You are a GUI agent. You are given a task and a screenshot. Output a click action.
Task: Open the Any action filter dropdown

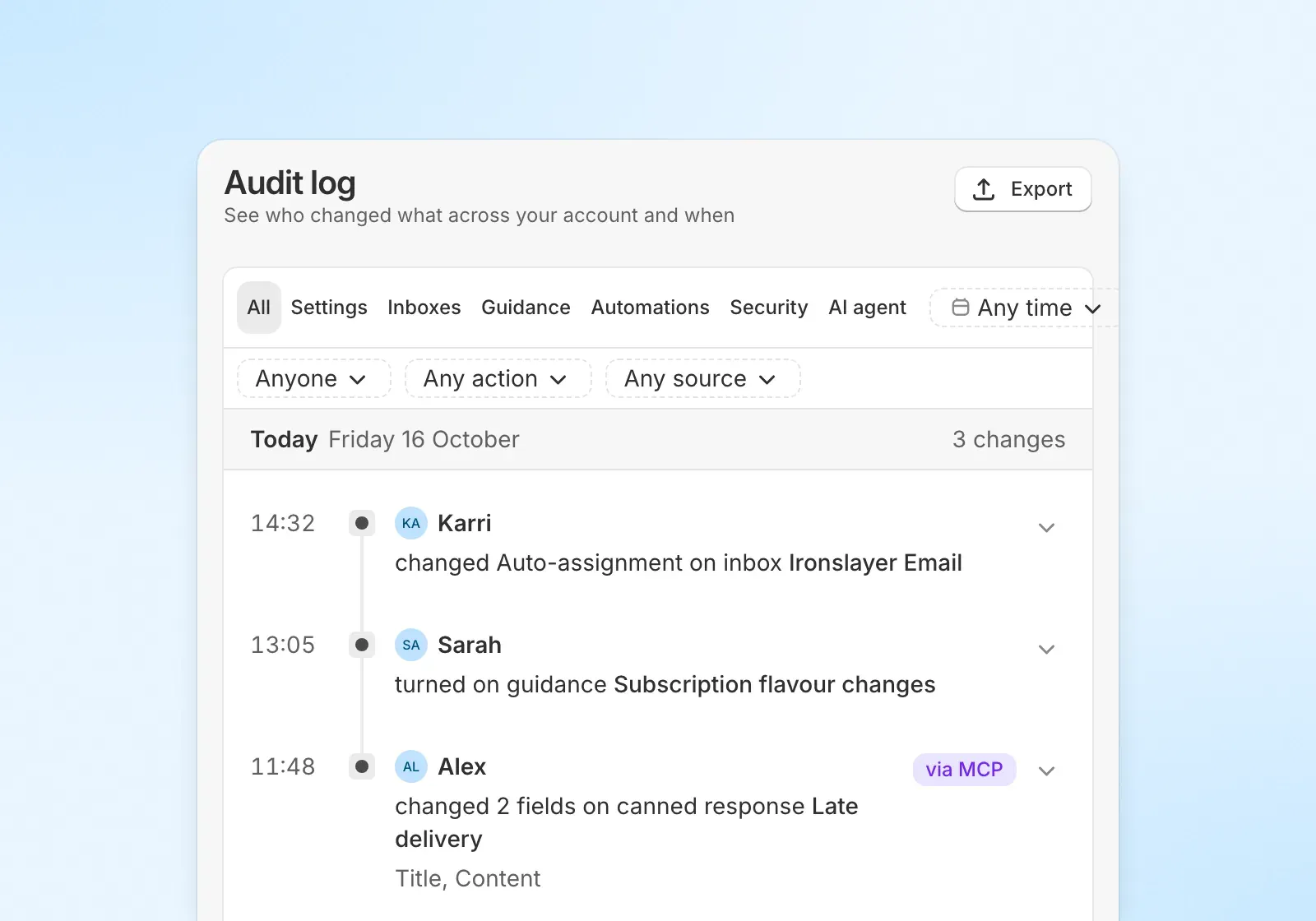(x=498, y=378)
